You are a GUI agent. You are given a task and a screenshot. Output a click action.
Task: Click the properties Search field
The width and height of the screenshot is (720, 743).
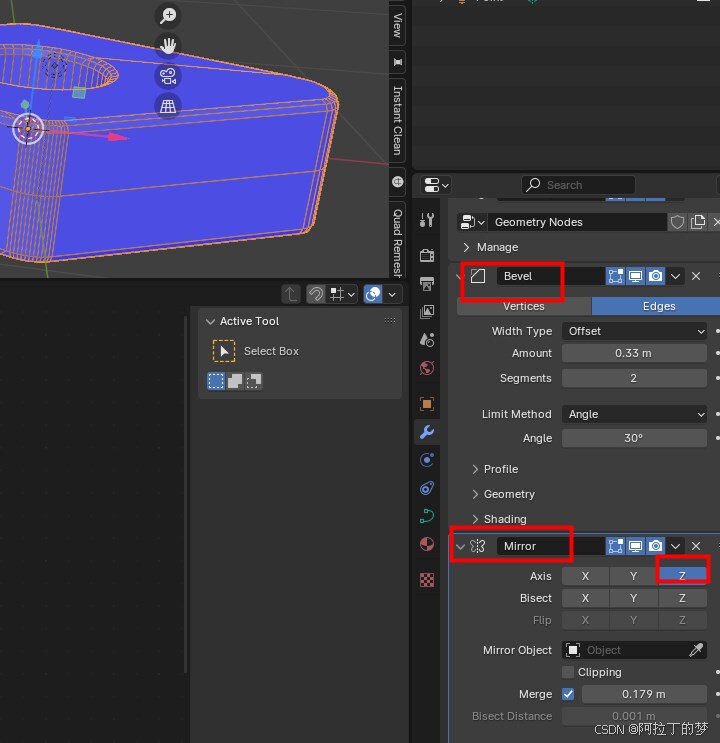(x=578, y=185)
